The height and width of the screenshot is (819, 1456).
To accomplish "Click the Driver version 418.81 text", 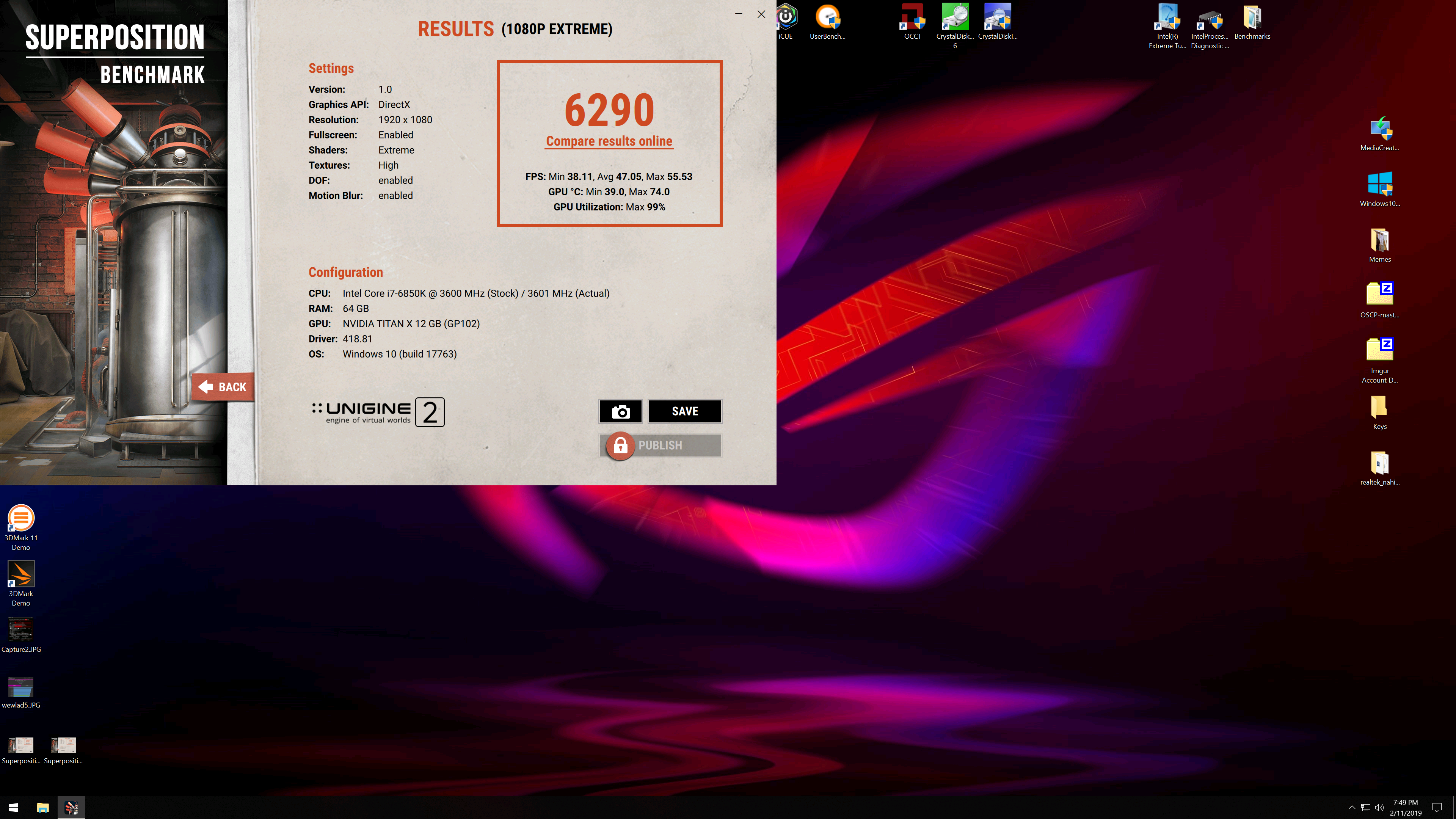I will [x=357, y=339].
